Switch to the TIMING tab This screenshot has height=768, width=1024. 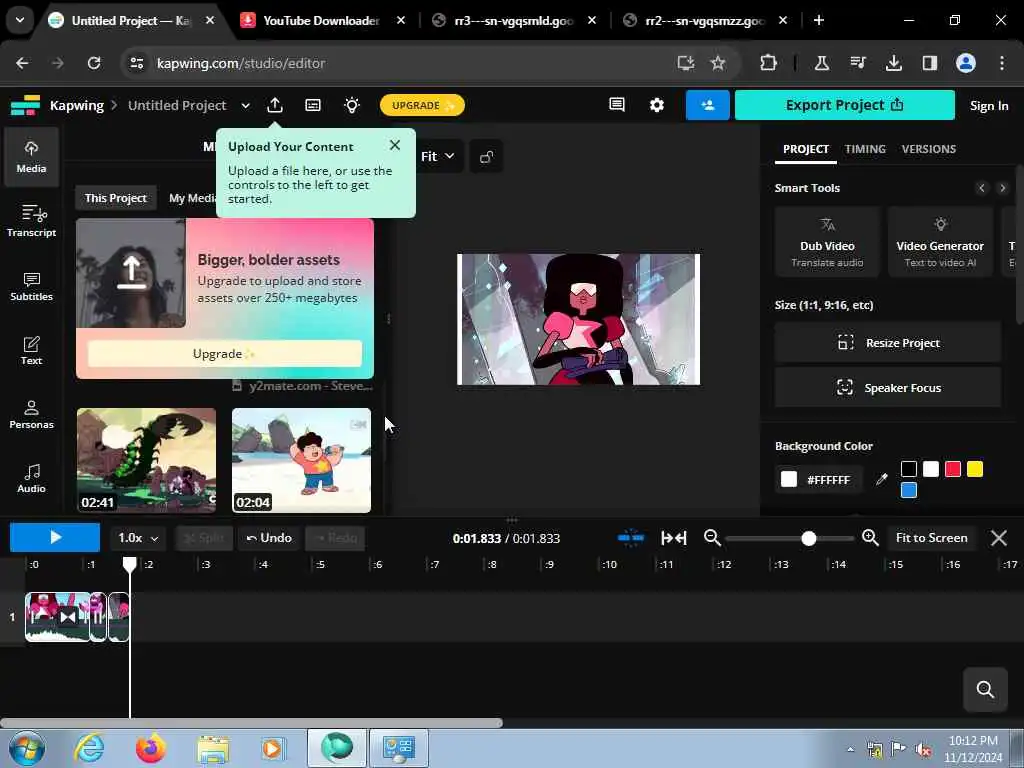pos(865,149)
